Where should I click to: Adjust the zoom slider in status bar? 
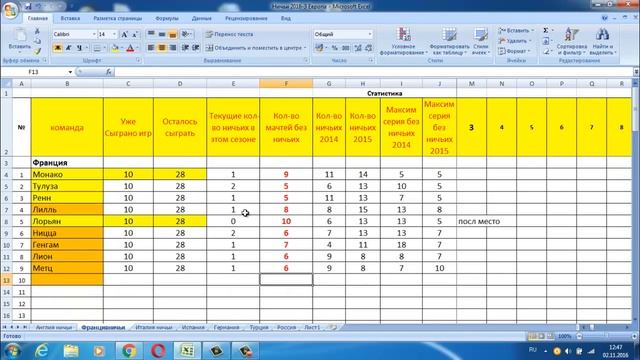606,336
